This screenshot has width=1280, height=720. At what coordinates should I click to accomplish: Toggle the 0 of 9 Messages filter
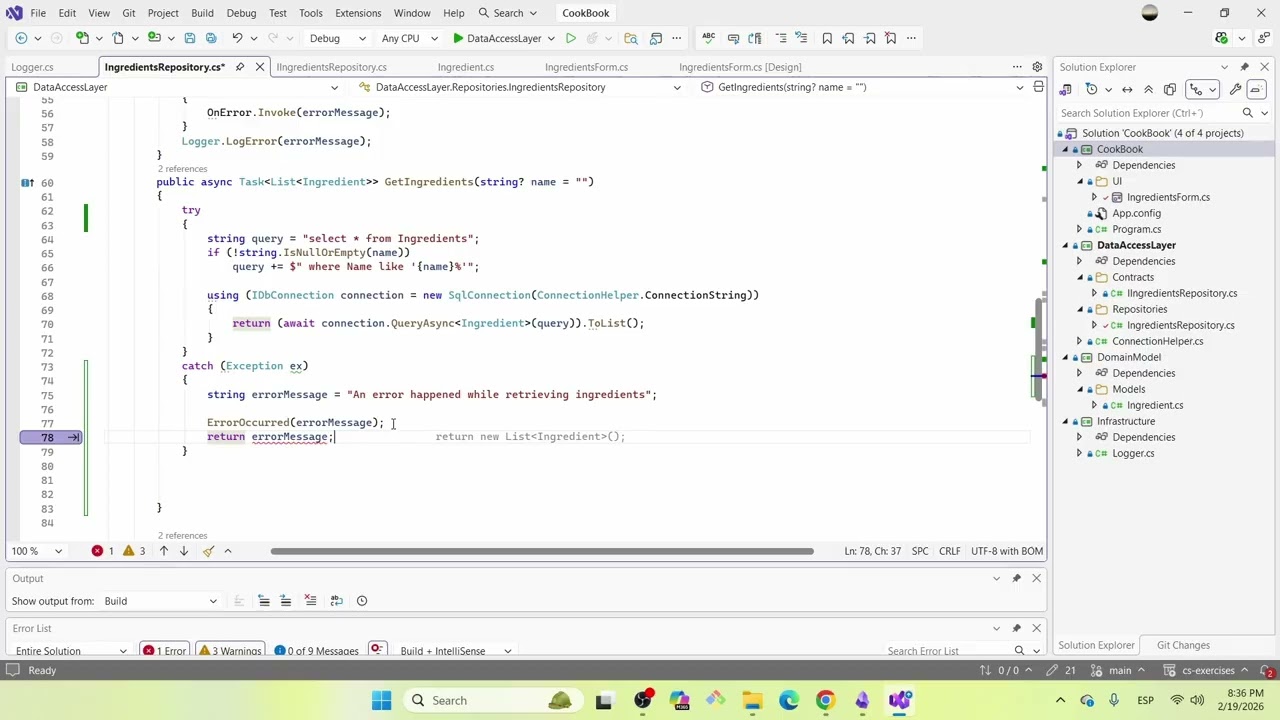click(x=316, y=651)
